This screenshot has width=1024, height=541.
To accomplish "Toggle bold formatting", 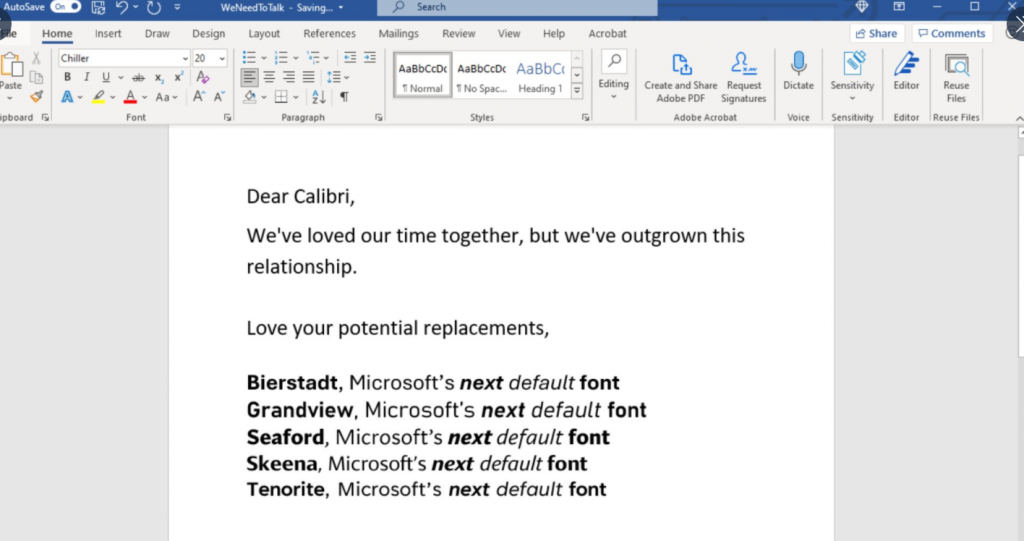I will 67,77.
